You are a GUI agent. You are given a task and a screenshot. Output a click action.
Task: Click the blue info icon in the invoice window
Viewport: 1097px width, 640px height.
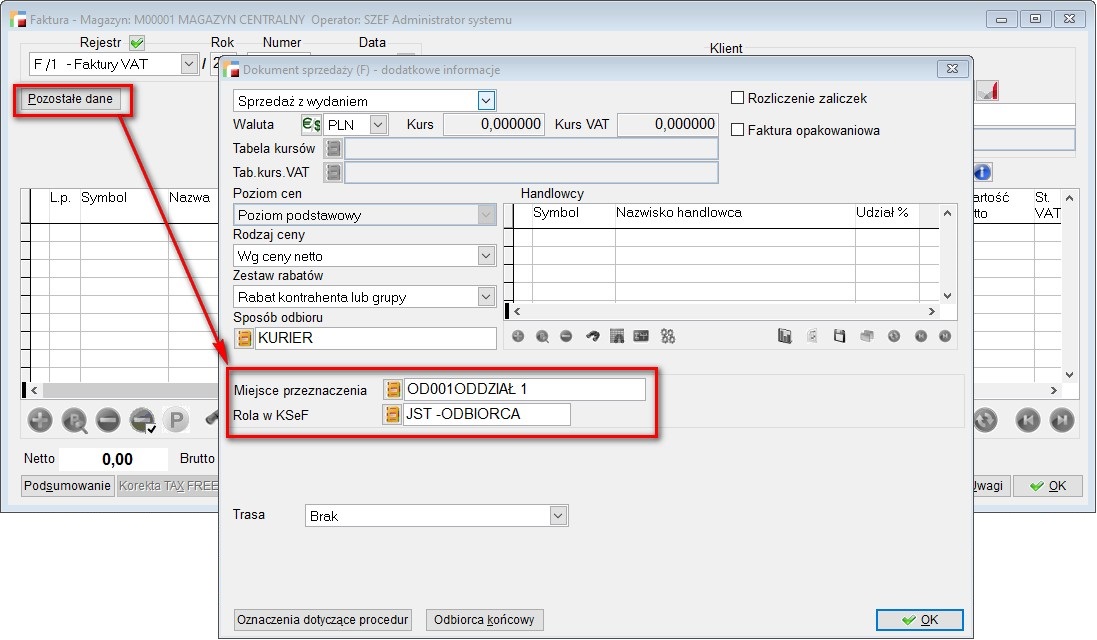[983, 172]
